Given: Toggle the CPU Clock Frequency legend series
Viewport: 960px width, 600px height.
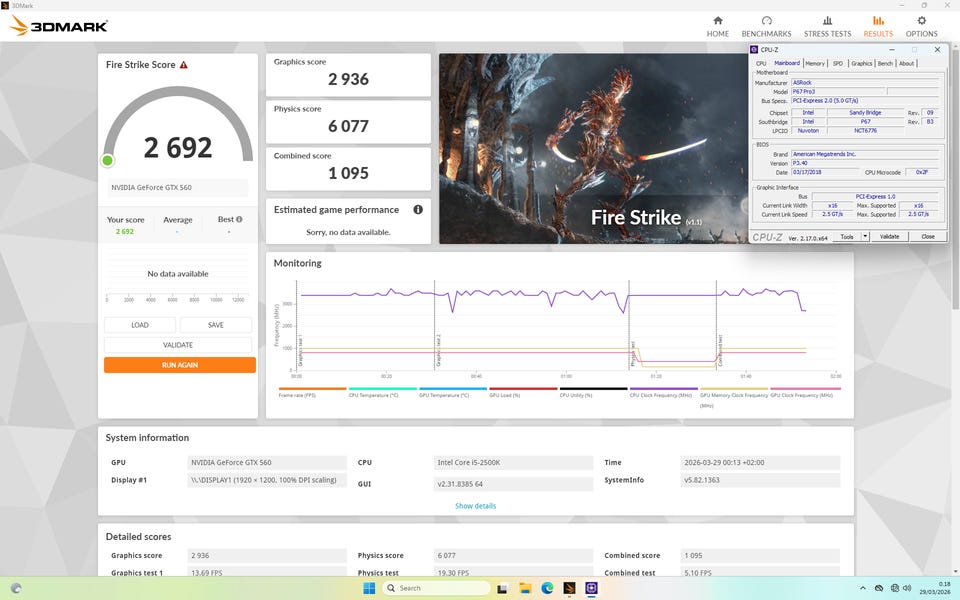Looking at the screenshot, I should tap(664, 393).
